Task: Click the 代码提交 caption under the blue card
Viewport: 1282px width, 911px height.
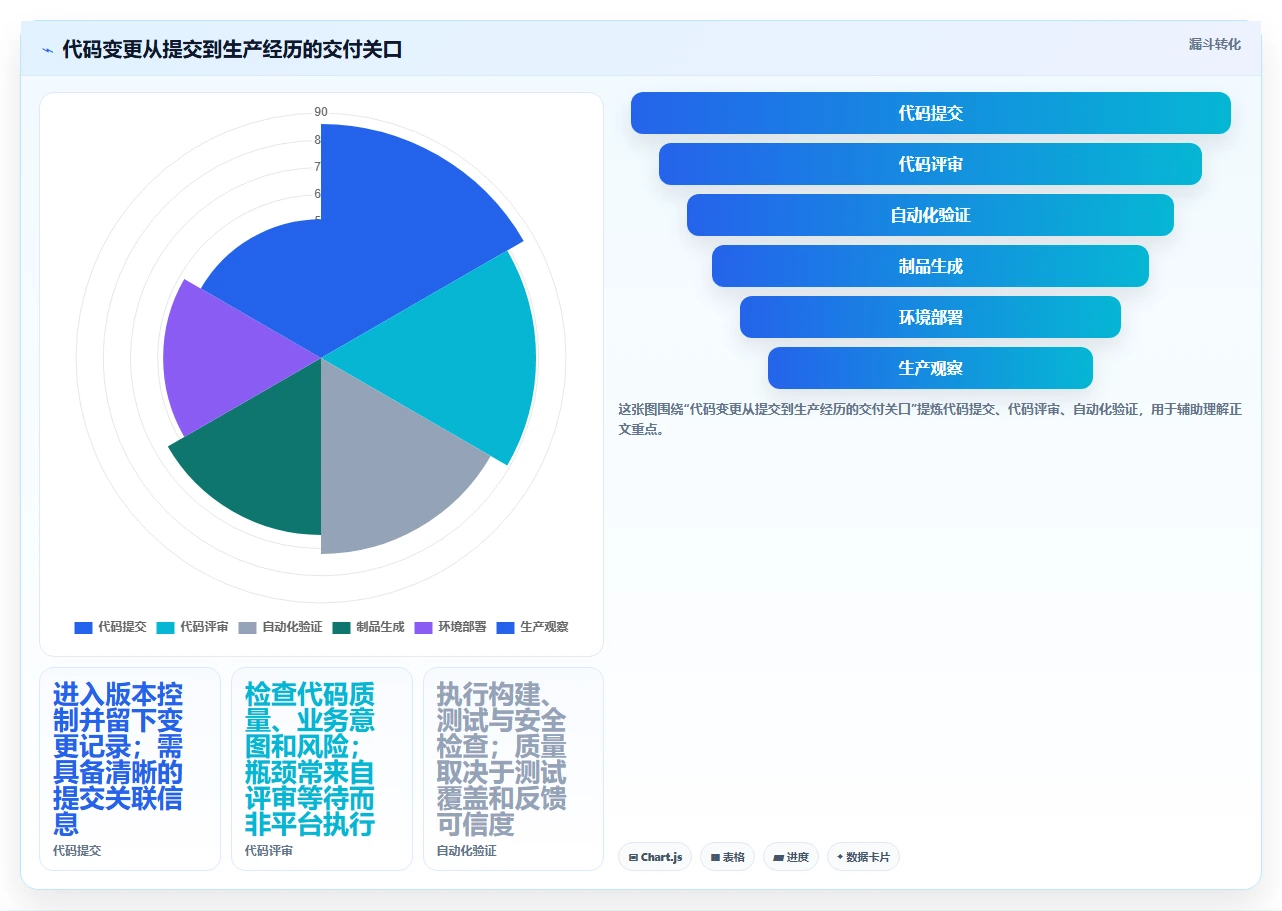Action: click(77, 851)
